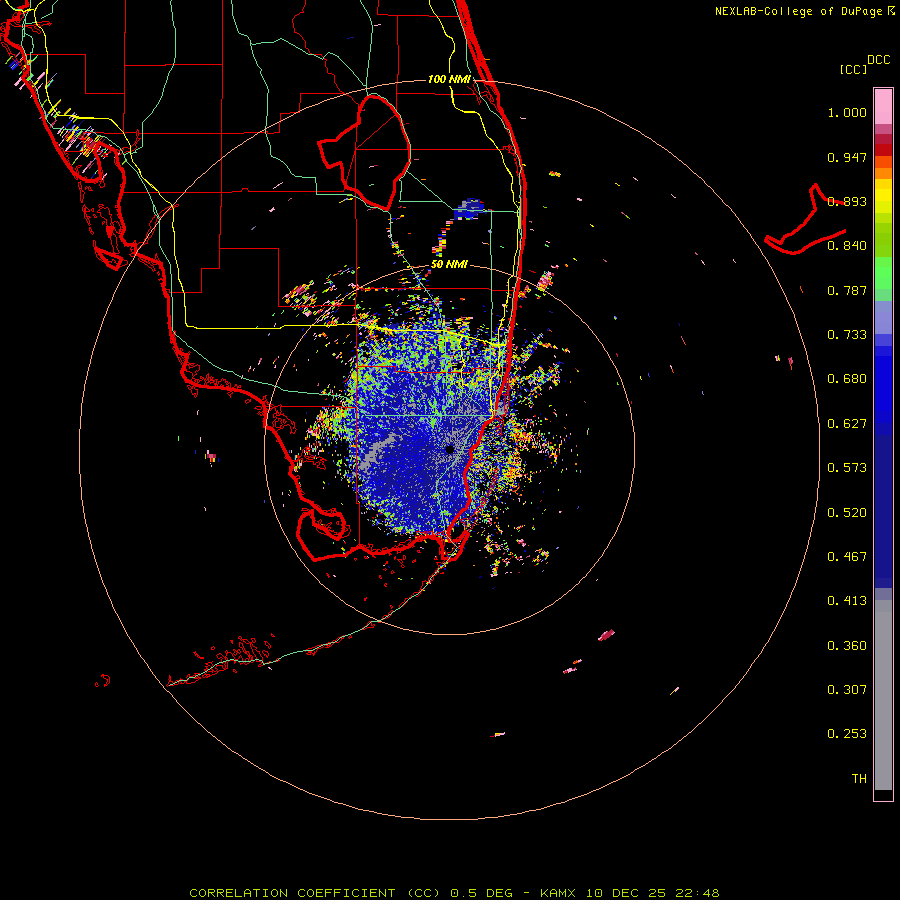Click the 0.253 scale label
Image resolution: width=900 pixels, height=900 pixels.
point(847,734)
